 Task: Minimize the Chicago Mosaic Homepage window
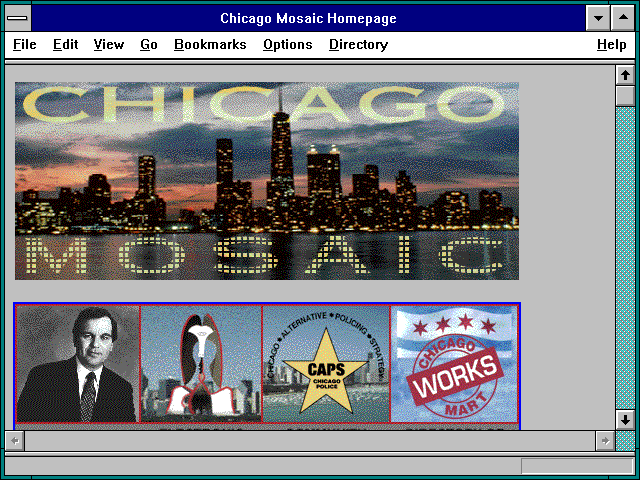pyautogui.click(x=598, y=18)
